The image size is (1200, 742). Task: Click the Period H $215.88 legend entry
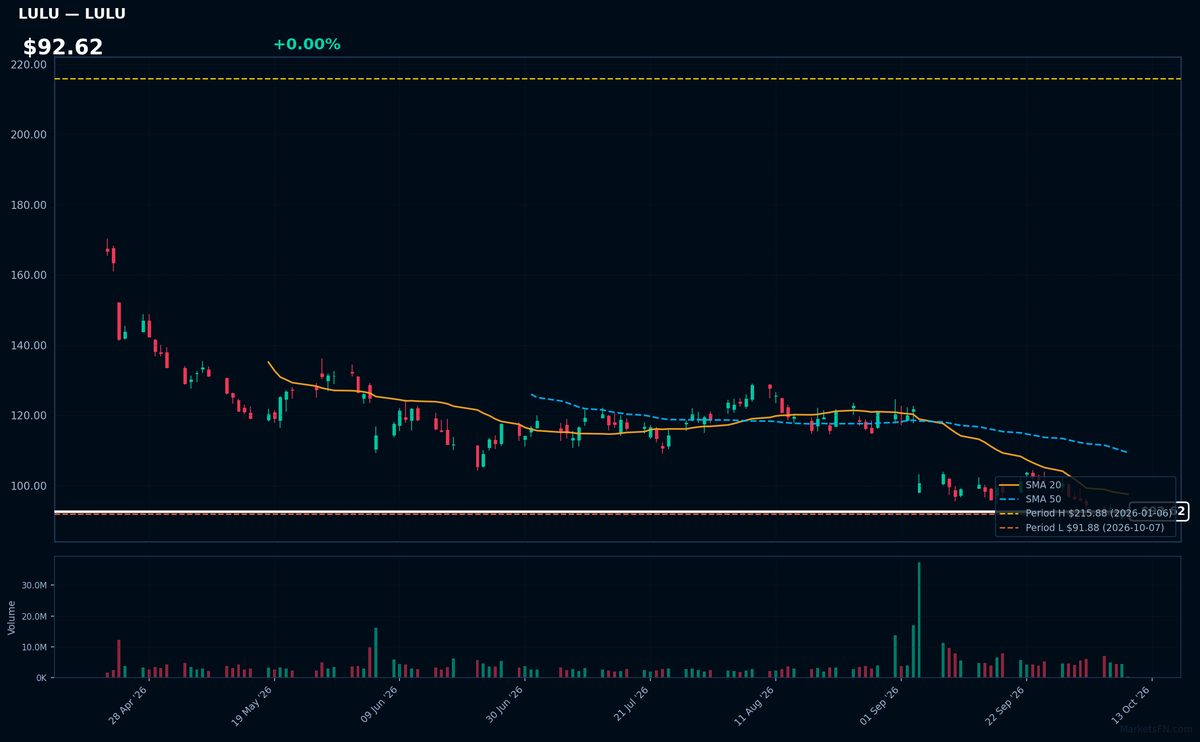[1085, 513]
